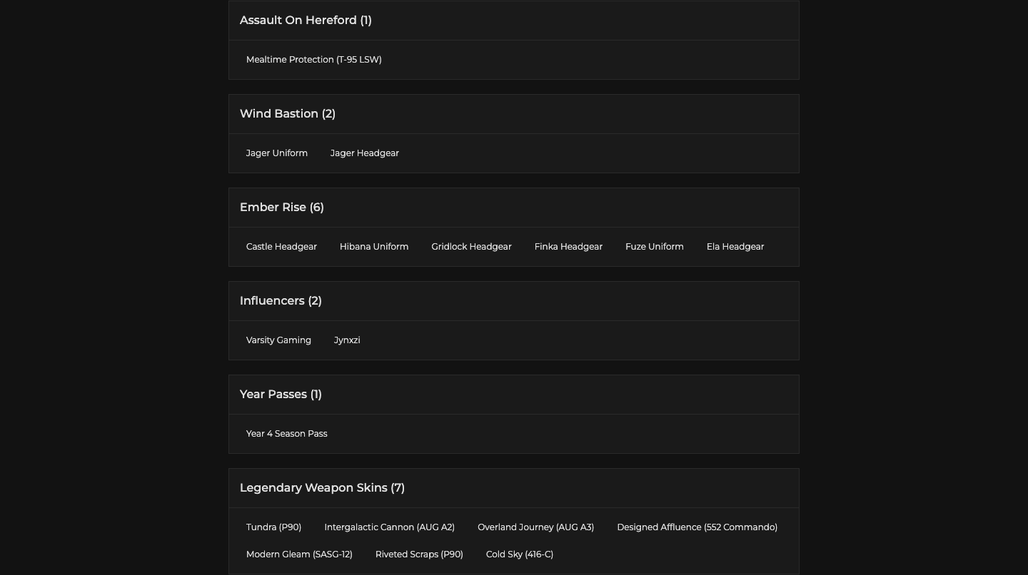The image size is (1028, 575).
Task: Click the Jager Uniform item
Action: coord(277,153)
